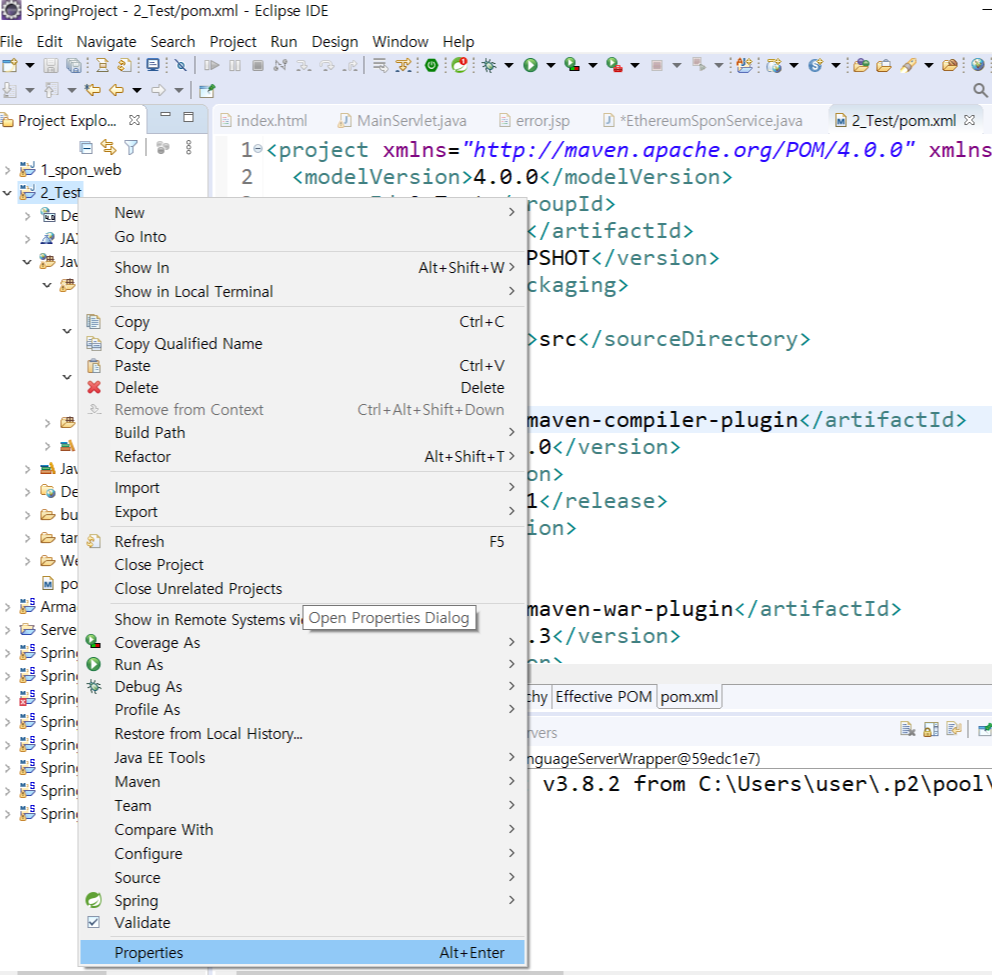Expand the Arma project node
The width and height of the screenshot is (992, 975).
[x=8, y=607]
